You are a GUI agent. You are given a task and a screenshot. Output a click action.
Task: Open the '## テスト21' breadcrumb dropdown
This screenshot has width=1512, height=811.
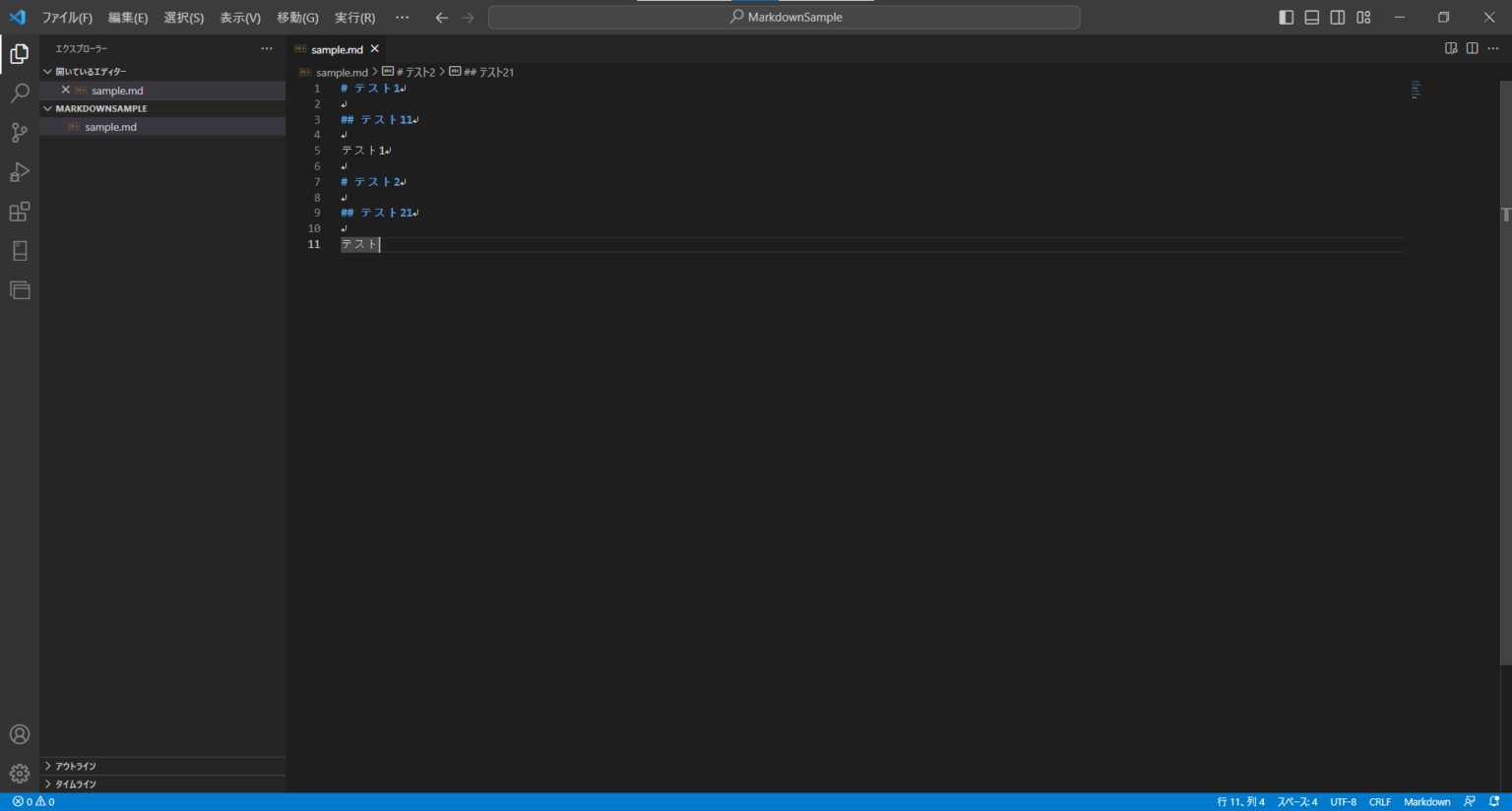481,72
